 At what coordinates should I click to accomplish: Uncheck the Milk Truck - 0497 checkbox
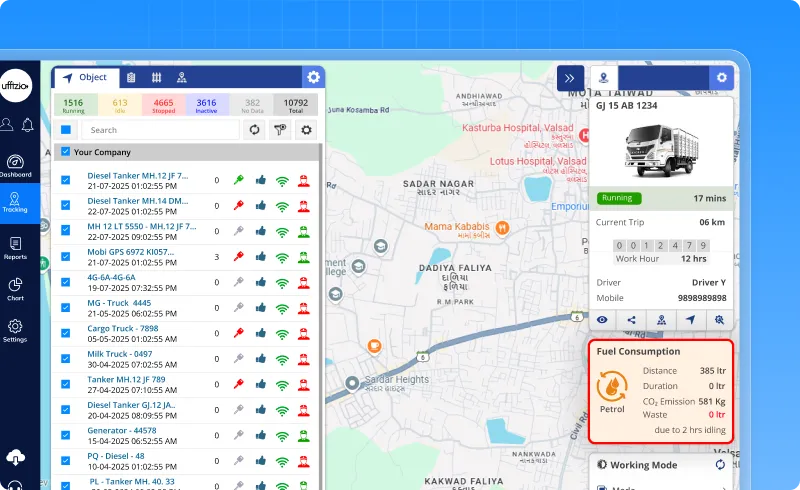coord(66,358)
